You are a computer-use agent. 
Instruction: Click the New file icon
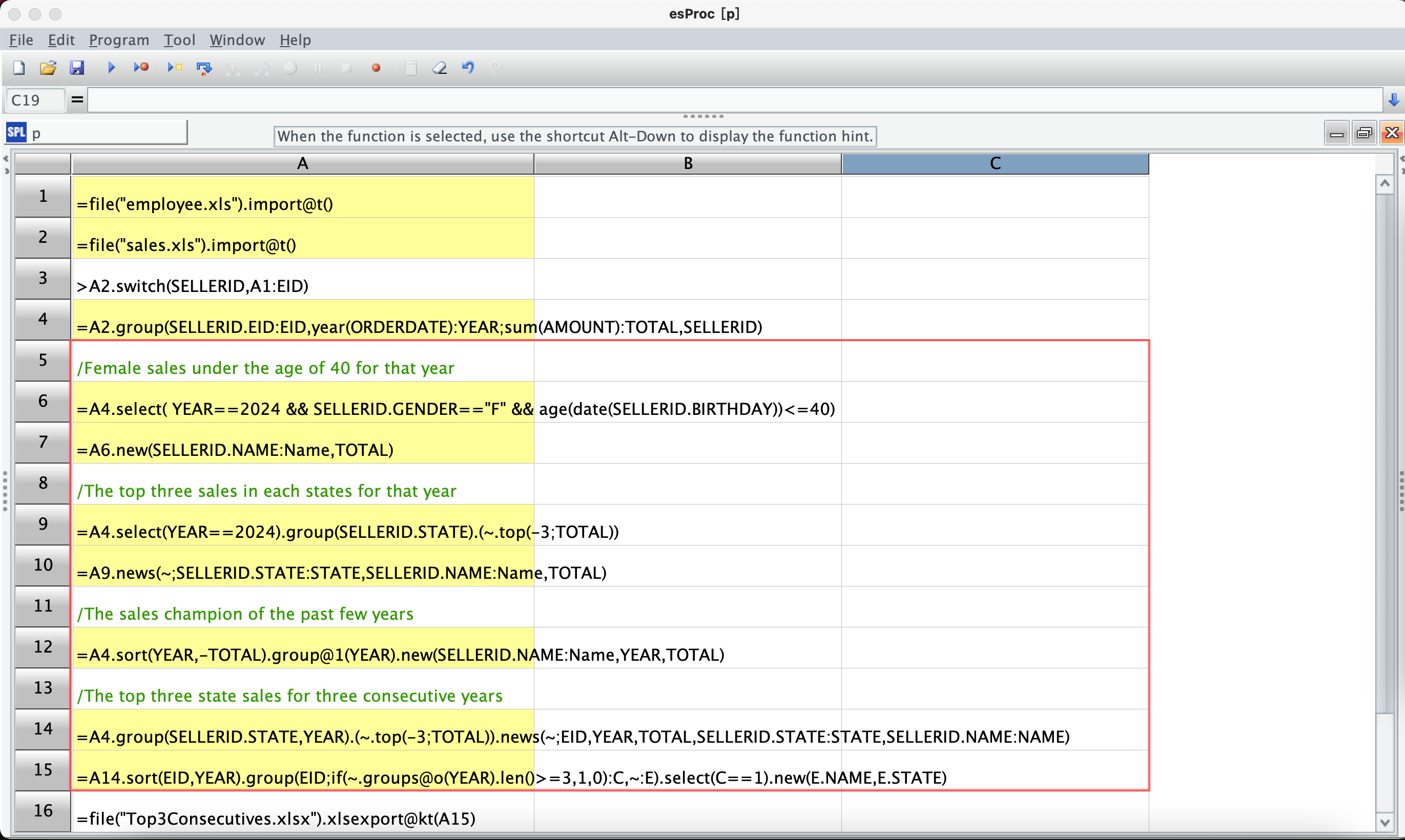(x=18, y=68)
